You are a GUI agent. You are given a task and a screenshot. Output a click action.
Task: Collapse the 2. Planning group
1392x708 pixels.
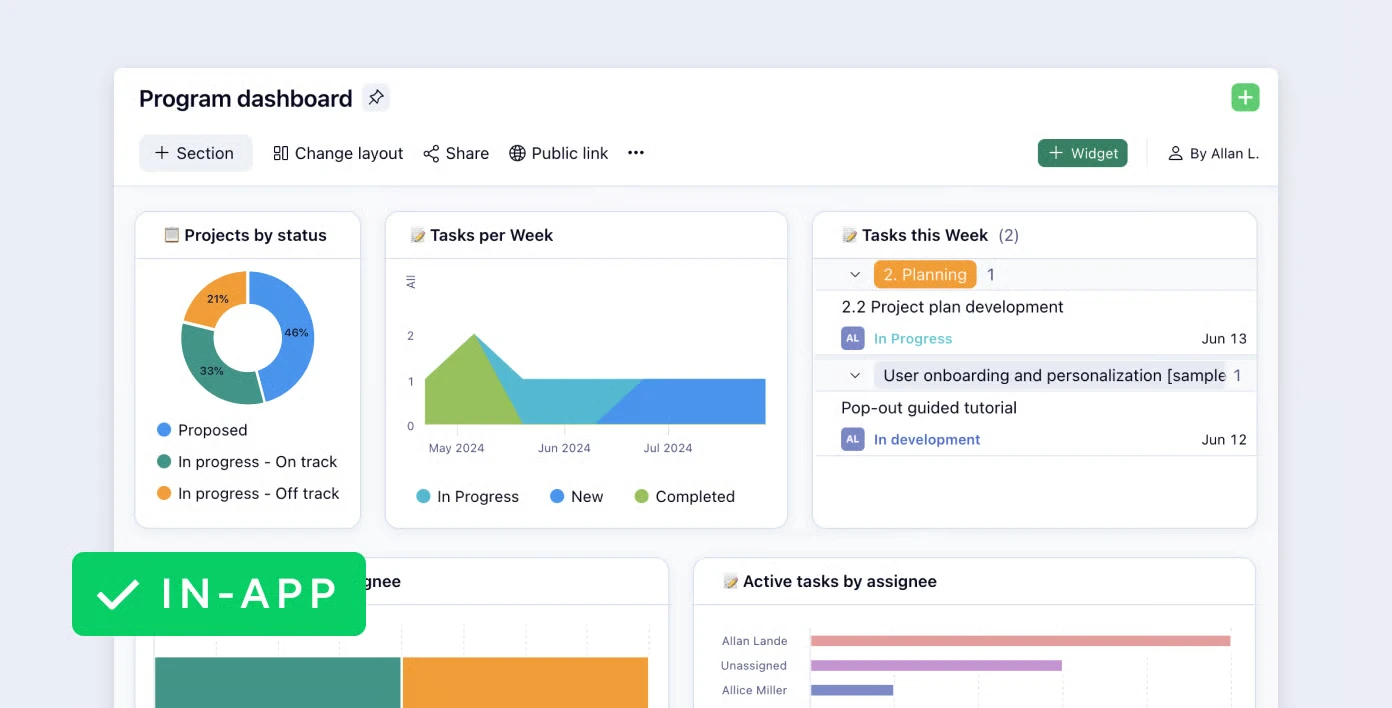click(x=855, y=274)
